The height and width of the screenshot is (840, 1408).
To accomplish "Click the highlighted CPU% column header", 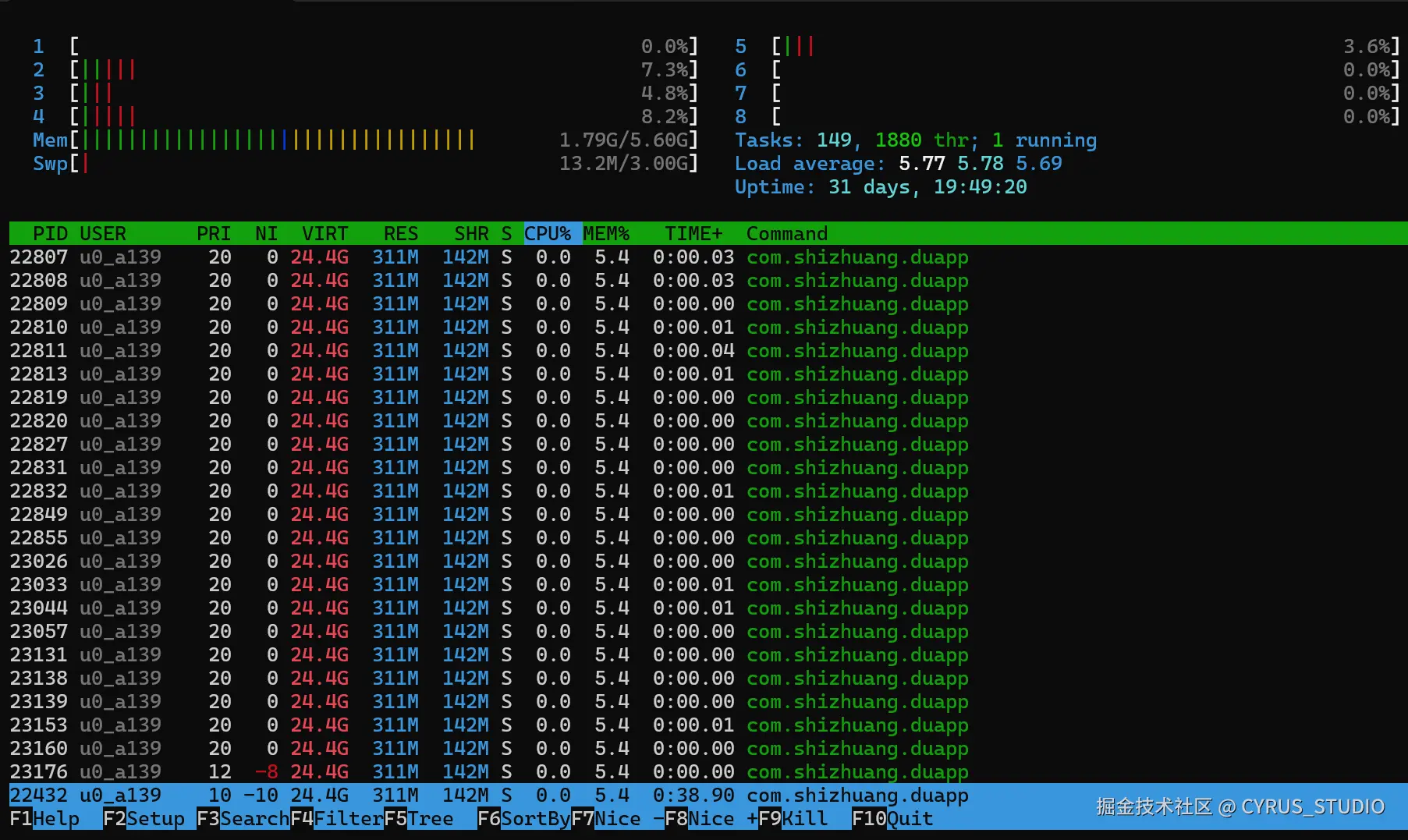I will (553, 233).
